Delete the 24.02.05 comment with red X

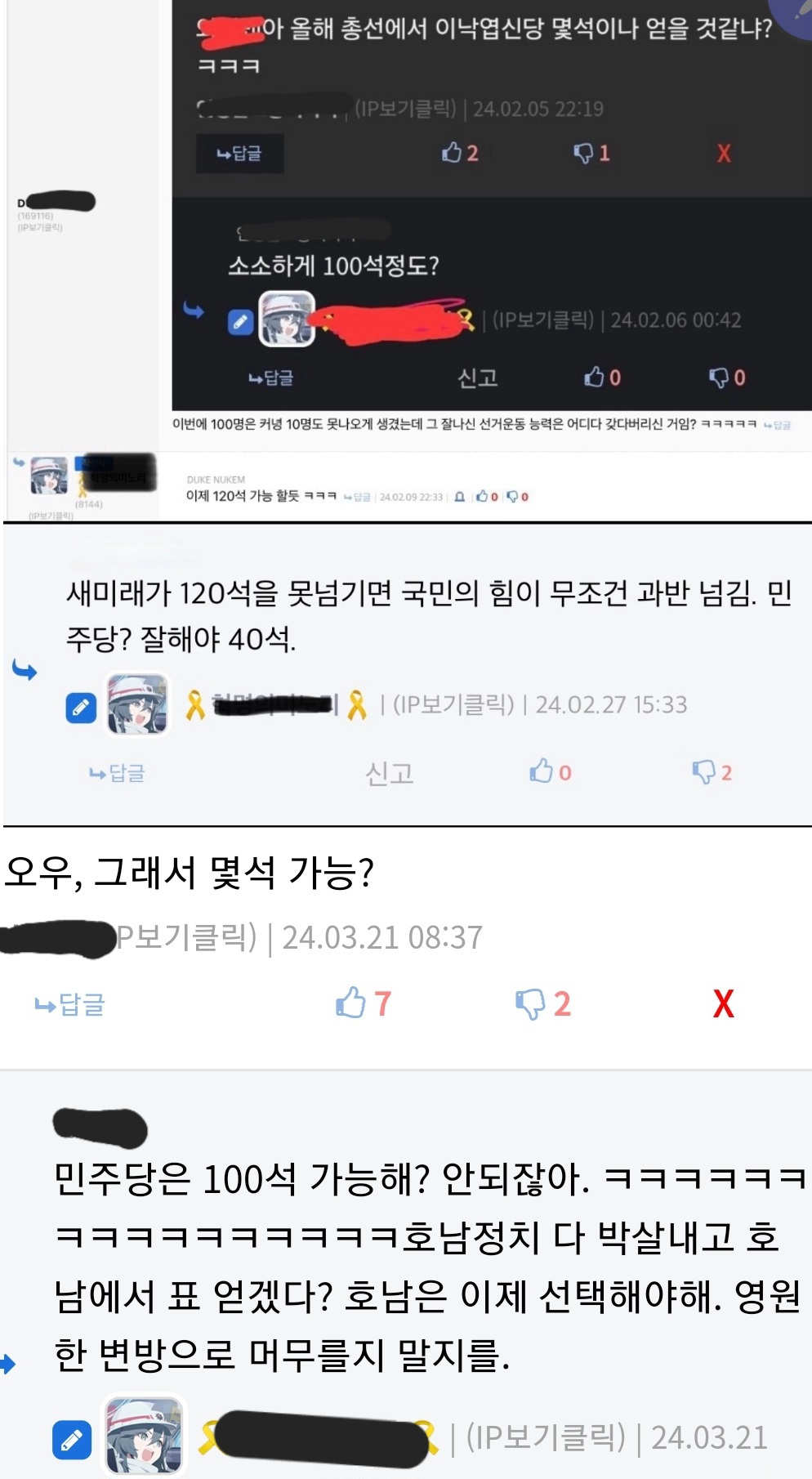(x=724, y=154)
